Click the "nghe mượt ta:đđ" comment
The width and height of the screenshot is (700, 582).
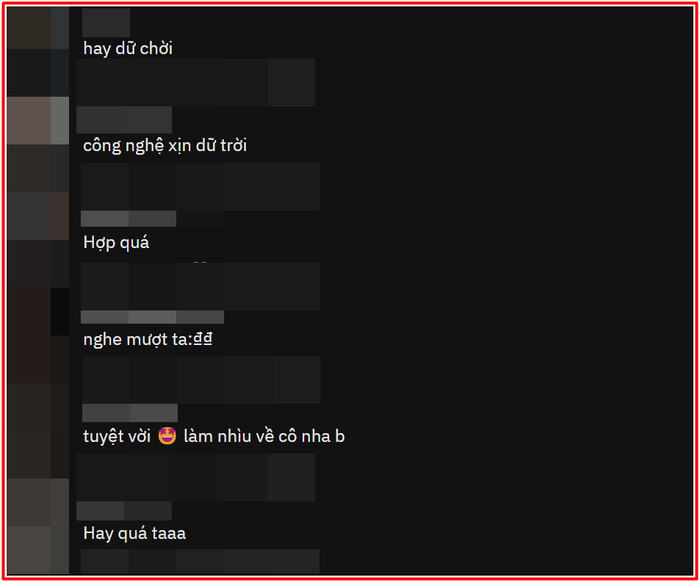[x=148, y=339]
